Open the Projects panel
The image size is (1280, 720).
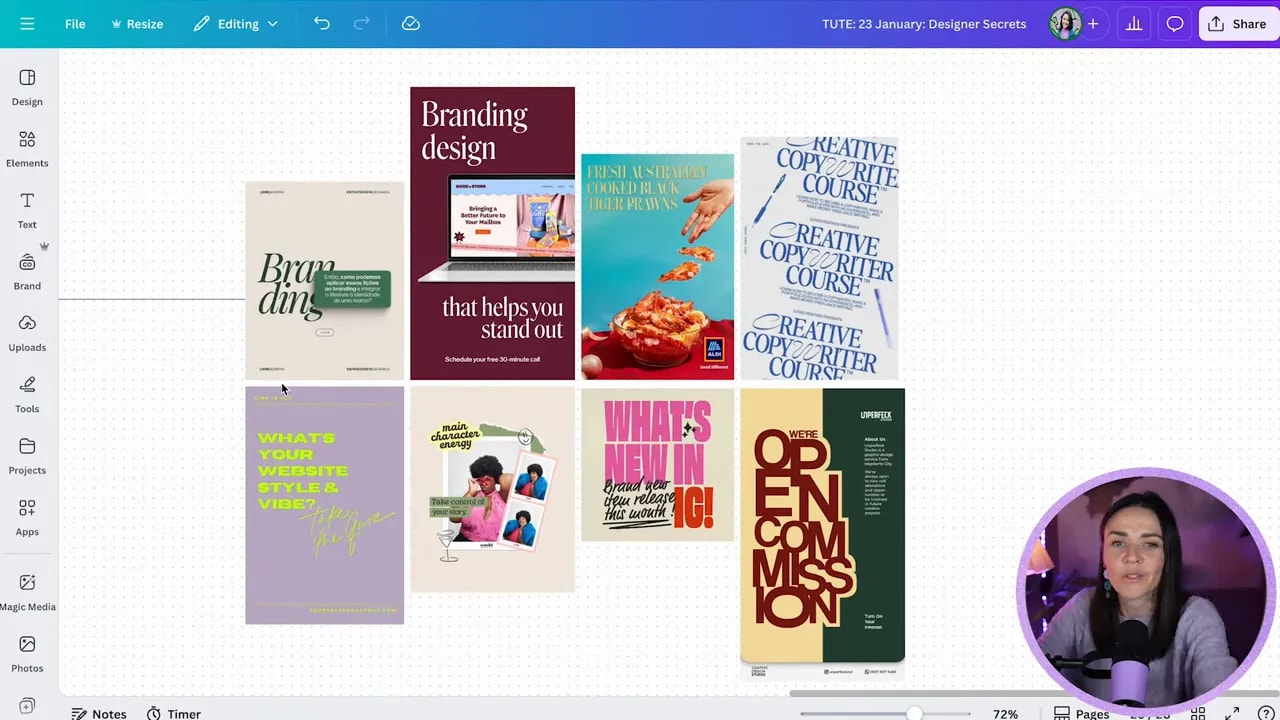27,457
